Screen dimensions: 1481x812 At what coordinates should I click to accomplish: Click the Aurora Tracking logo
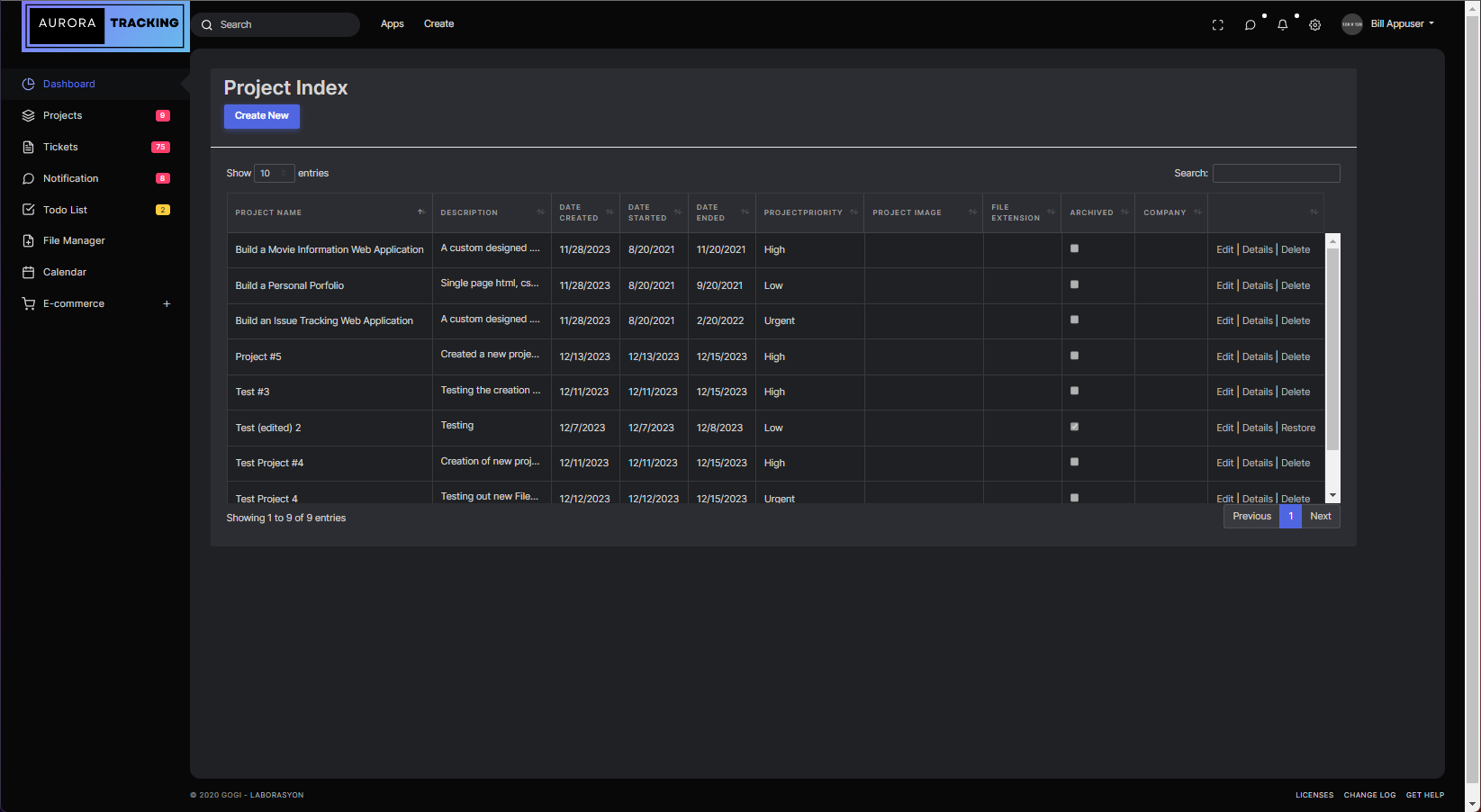point(106,26)
